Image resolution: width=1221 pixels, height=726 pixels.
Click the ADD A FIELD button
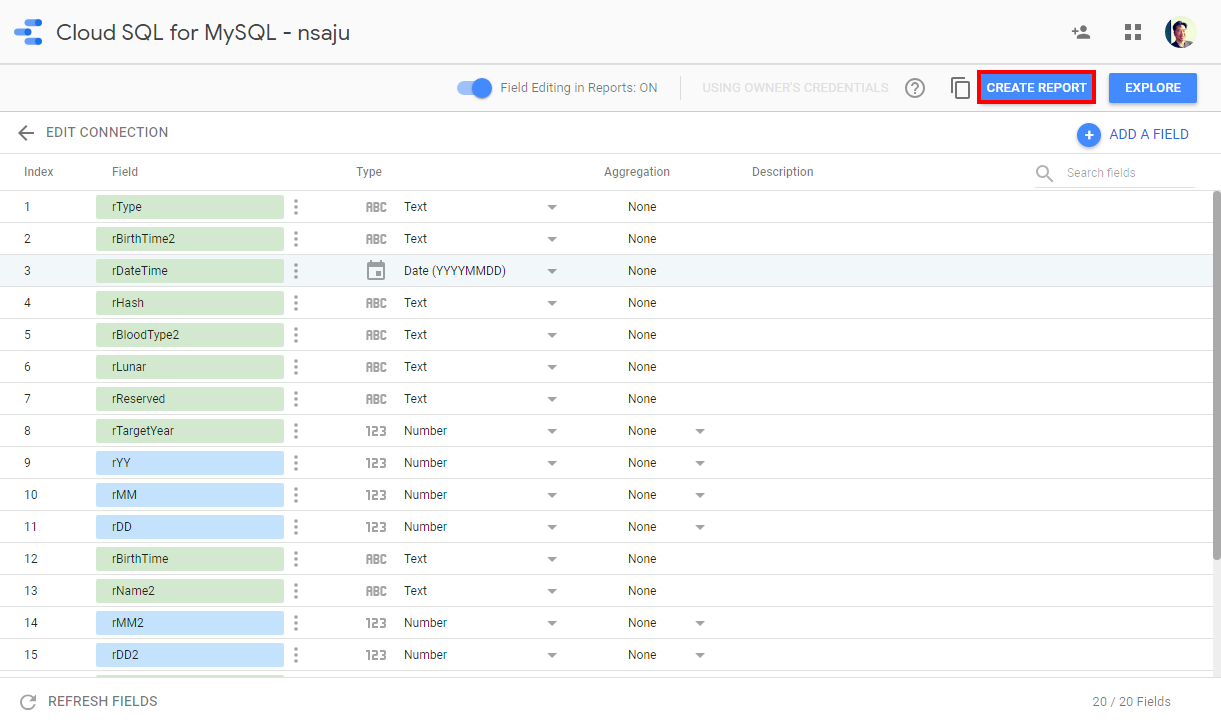click(x=1134, y=134)
